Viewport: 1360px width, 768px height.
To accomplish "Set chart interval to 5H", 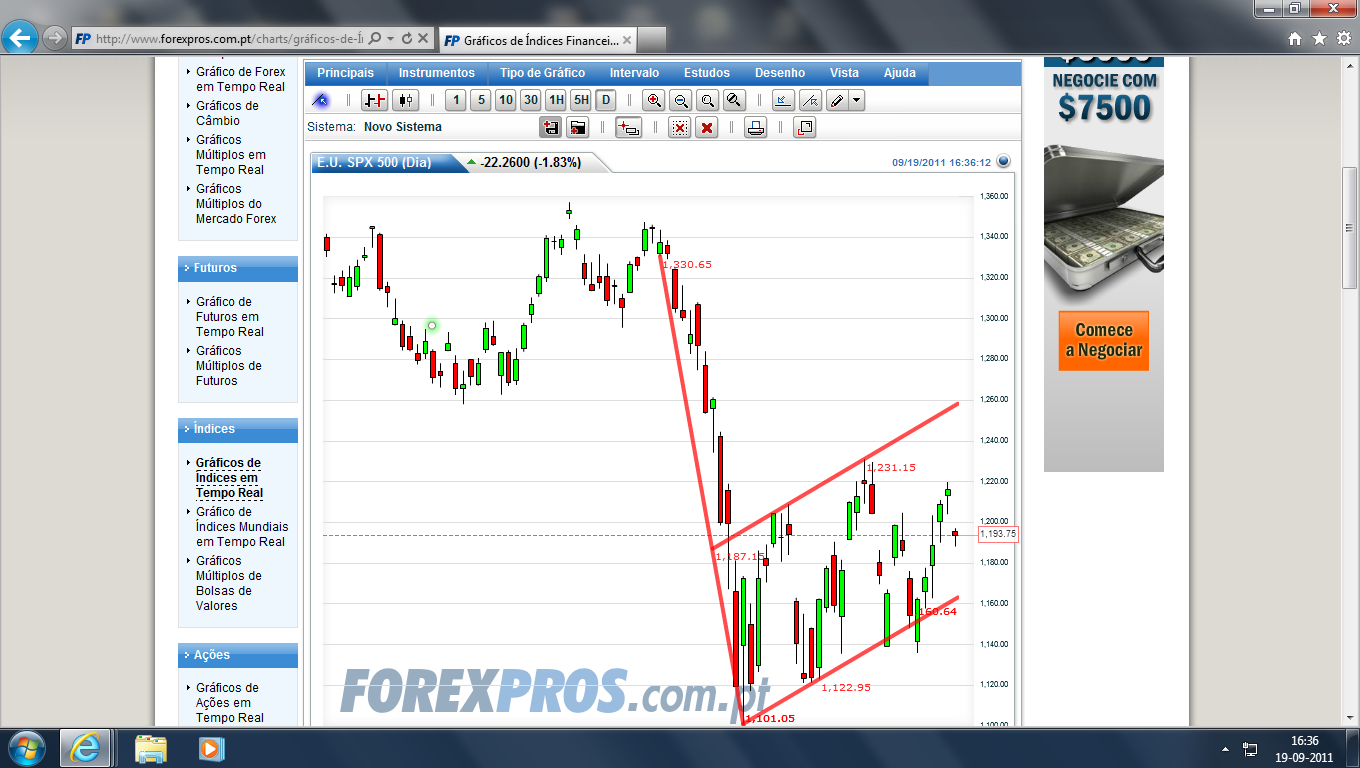I will [x=581, y=100].
